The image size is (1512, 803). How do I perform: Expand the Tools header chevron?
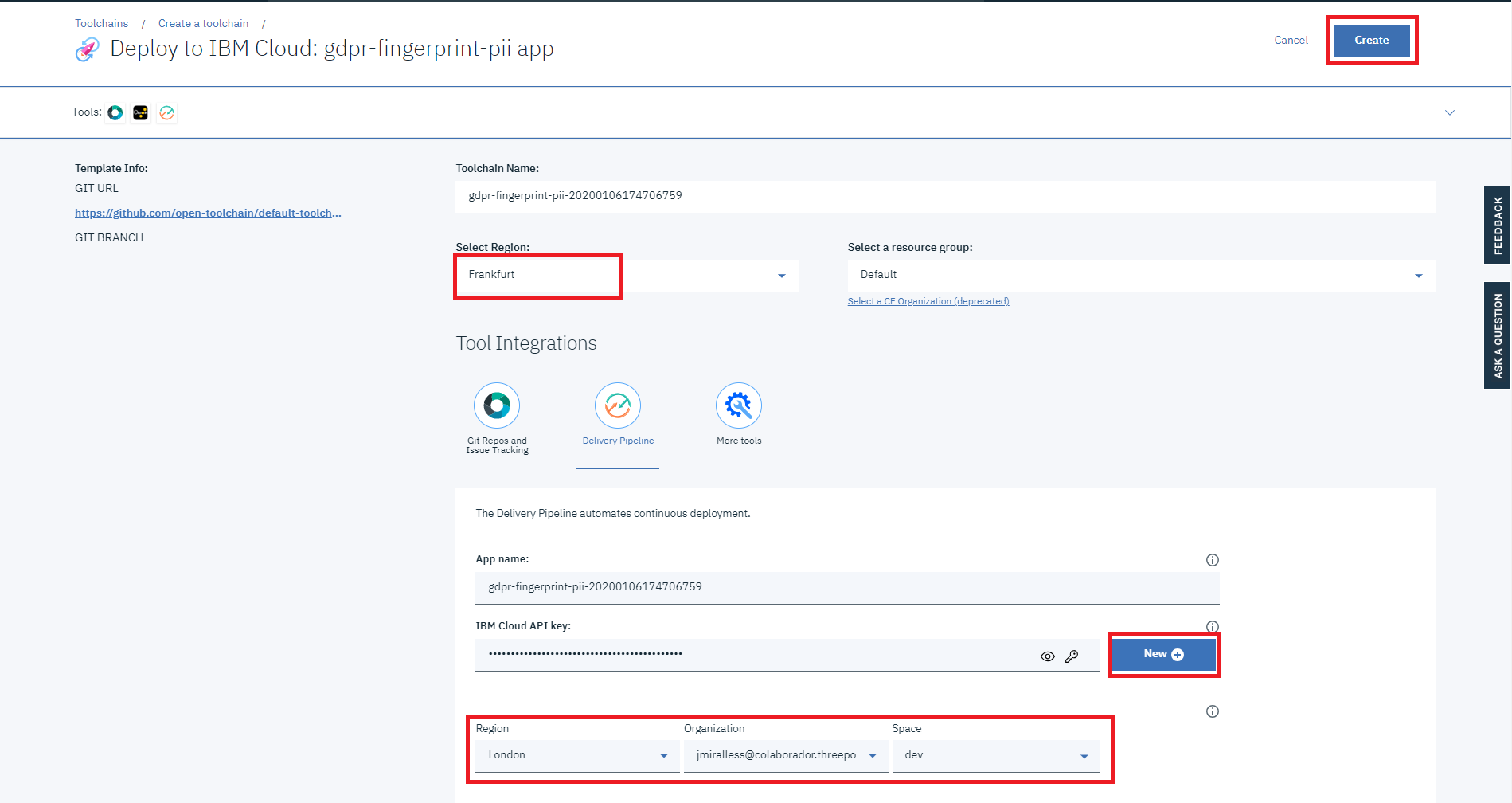tap(1450, 112)
